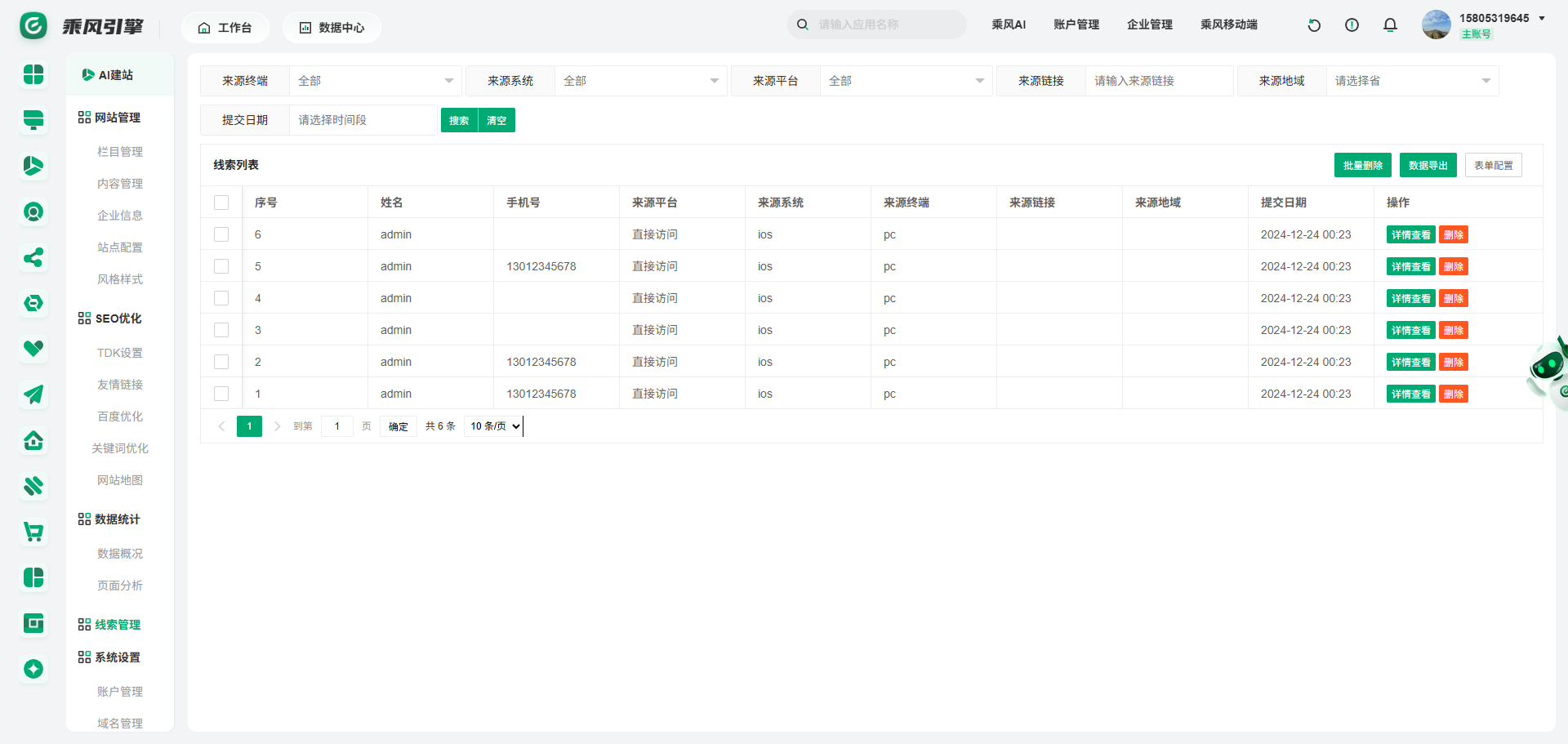Select the checkbox for row number 1
This screenshot has height=744, width=1568.
coord(221,394)
